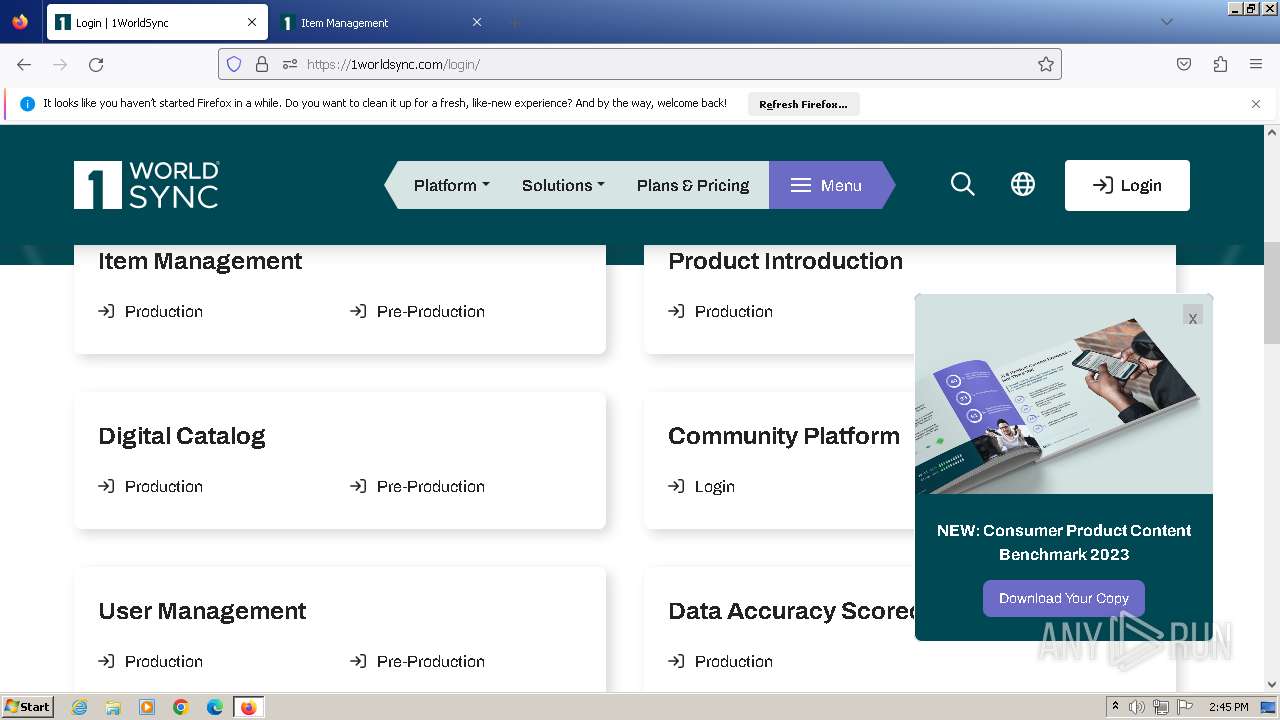Viewport: 1280px width, 720px height.
Task: Launch Windows Media Player from taskbar
Action: click(x=147, y=707)
